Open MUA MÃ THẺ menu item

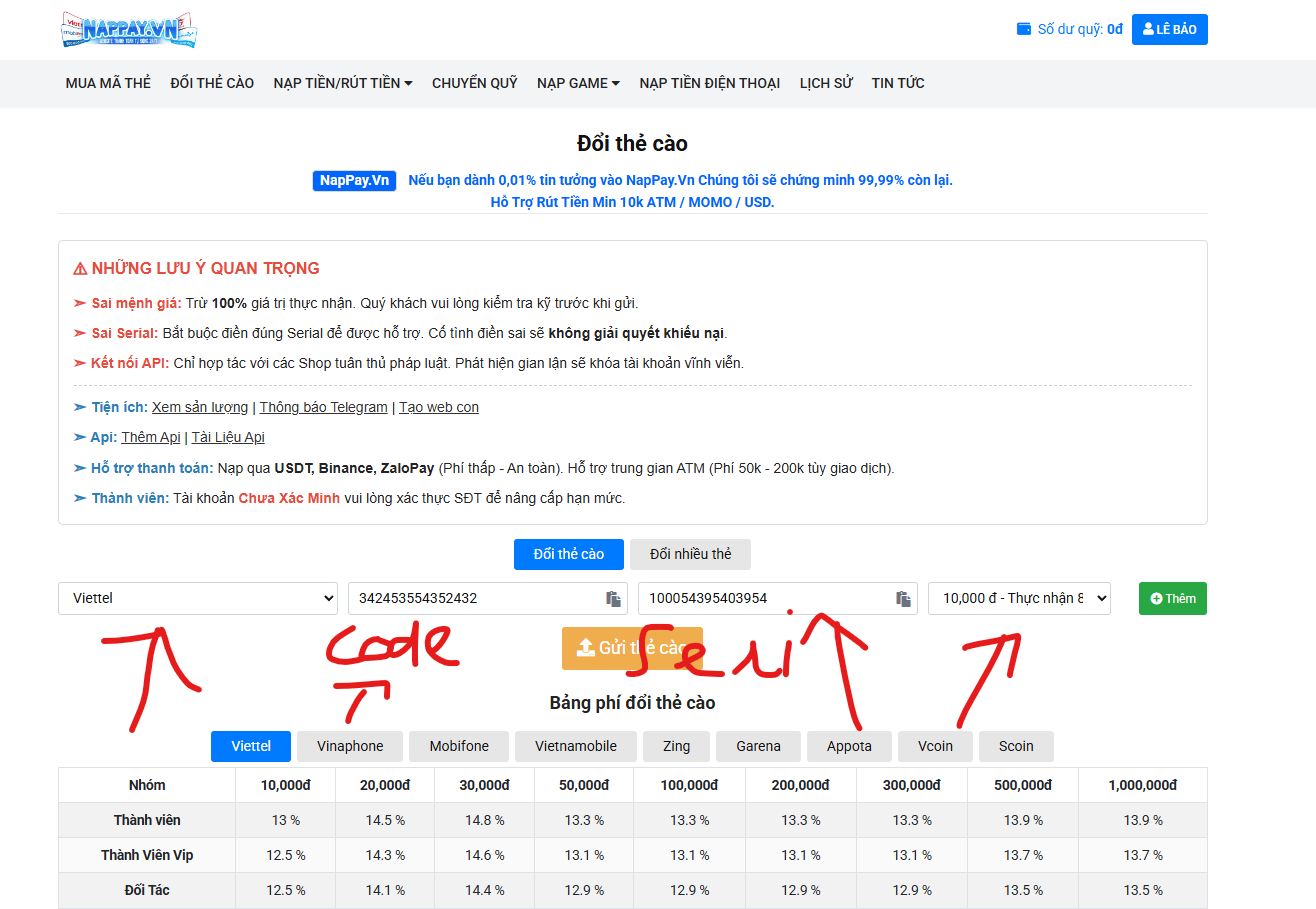108,83
